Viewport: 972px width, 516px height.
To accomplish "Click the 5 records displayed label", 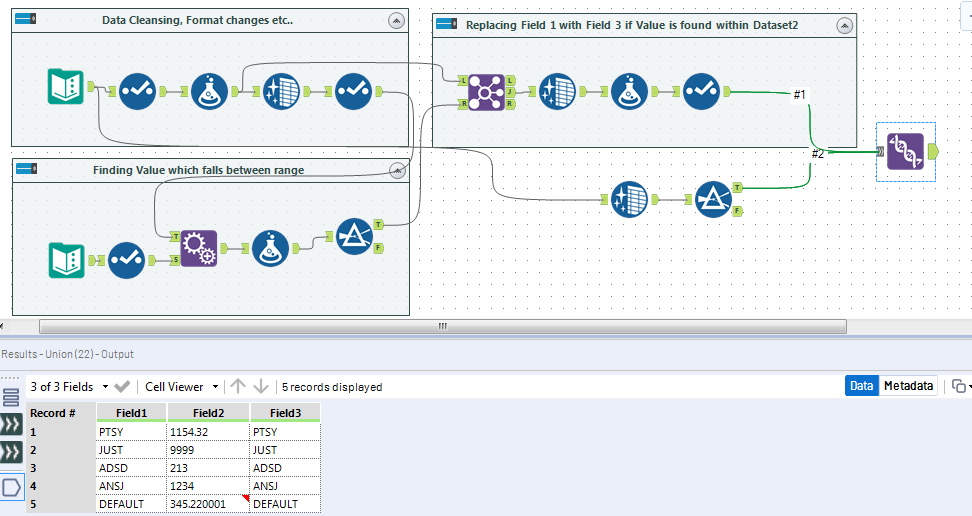I will tap(332, 387).
